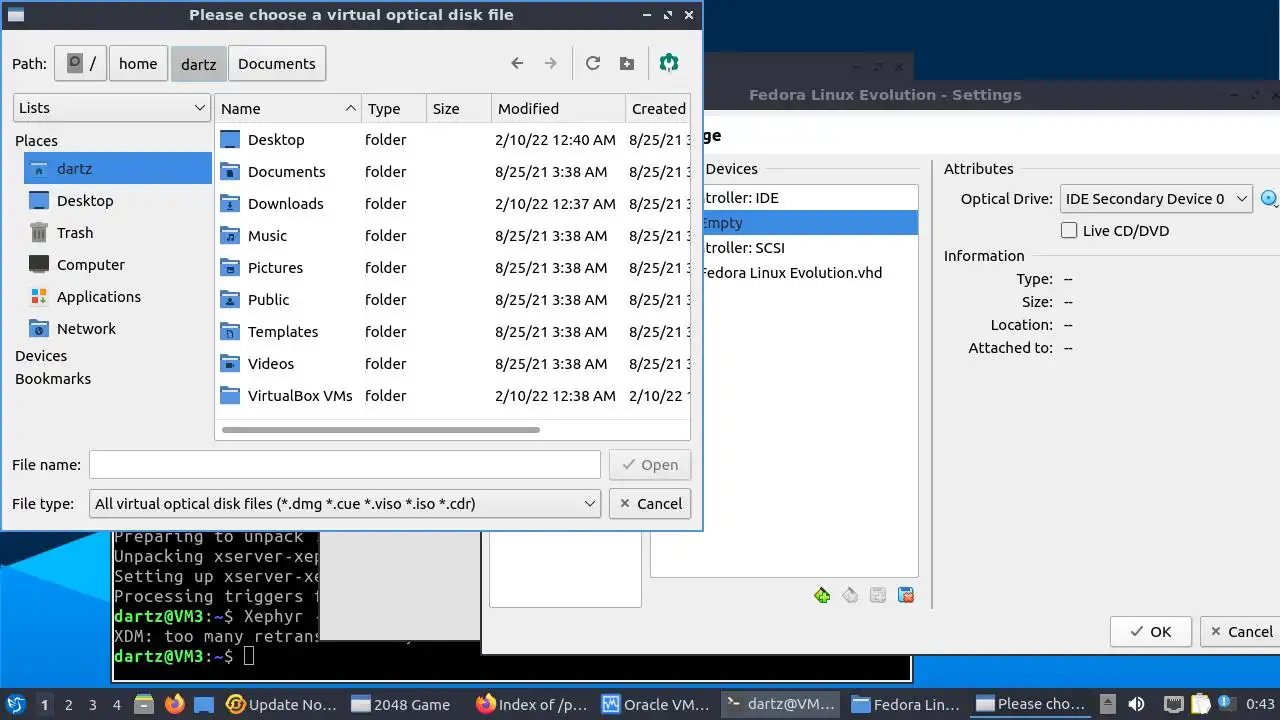The image size is (1280, 720).
Task: Switch to Oracle VM taskbar window
Action: (656, 704)
